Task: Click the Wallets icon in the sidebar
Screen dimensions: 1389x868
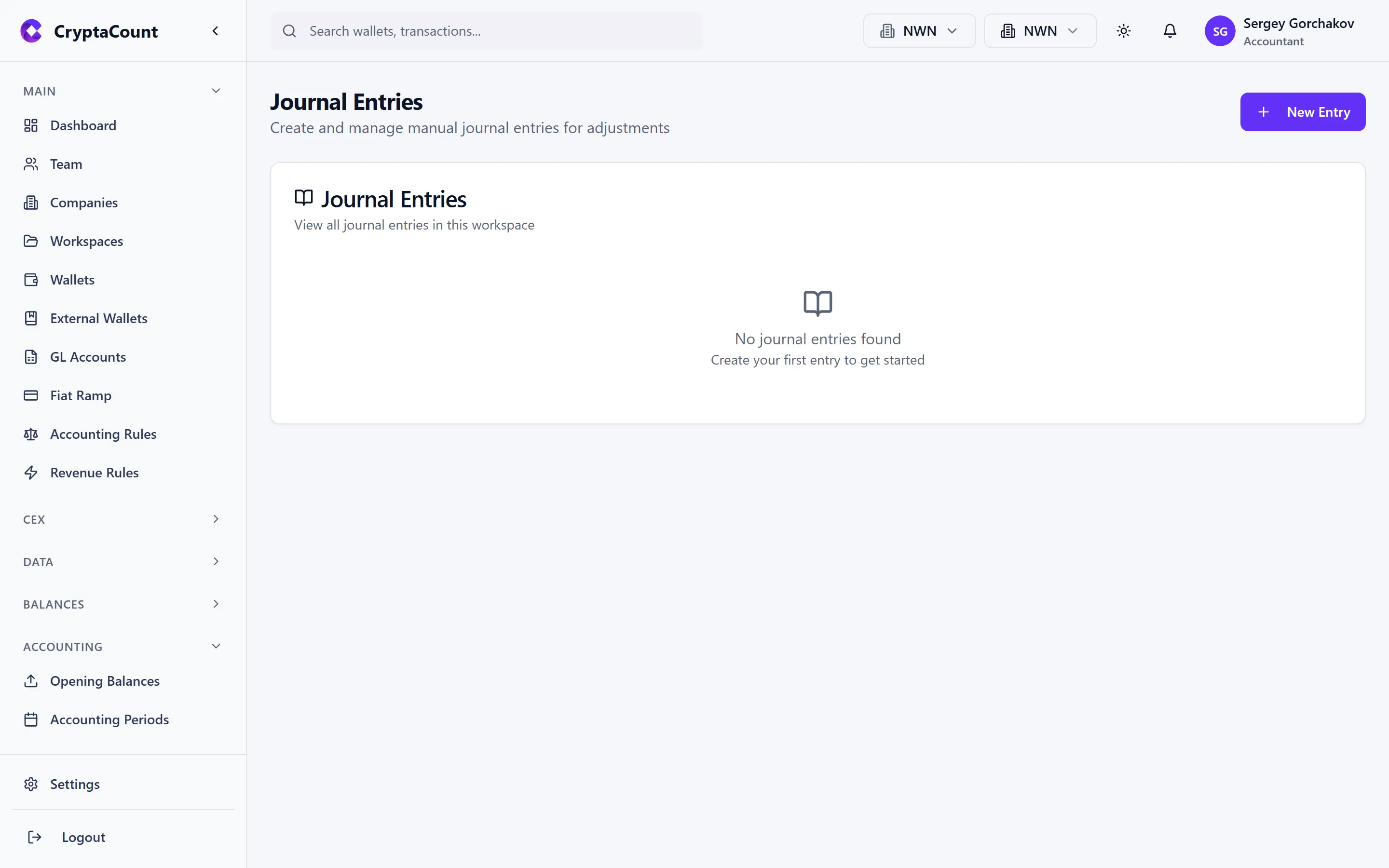Action: tap(31, 280)
